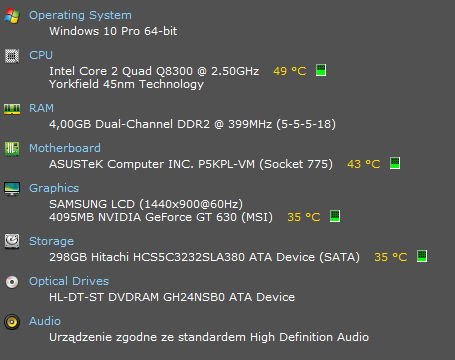Open the Storage section heading
This screenshot has height=360, width=455.
[51, 241]
